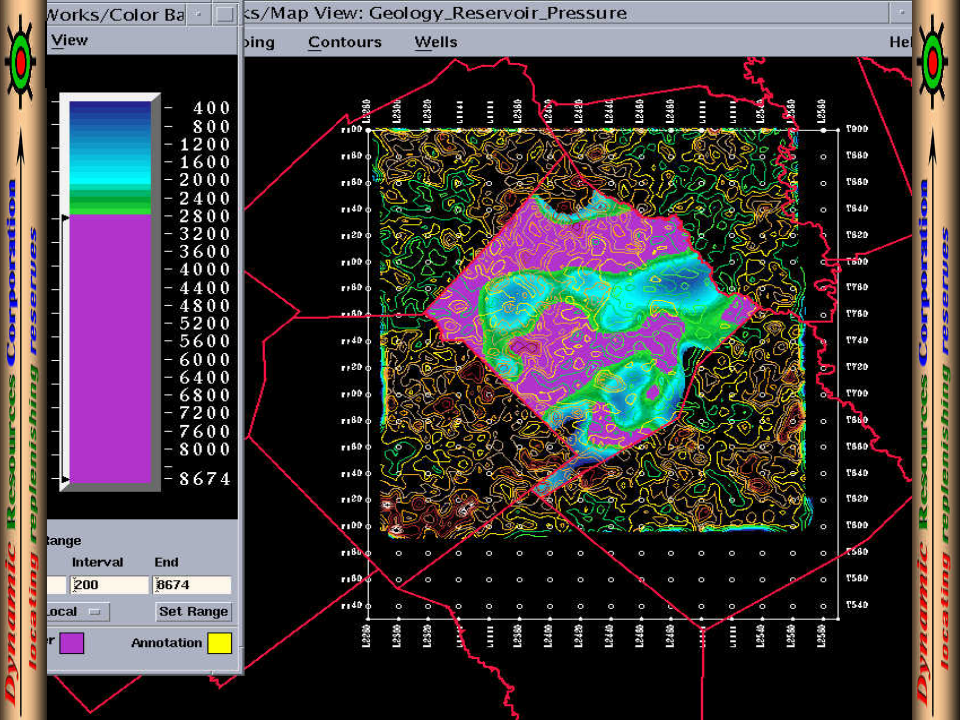Open the Wells menu
960x720 pixels.
[436, 42]
